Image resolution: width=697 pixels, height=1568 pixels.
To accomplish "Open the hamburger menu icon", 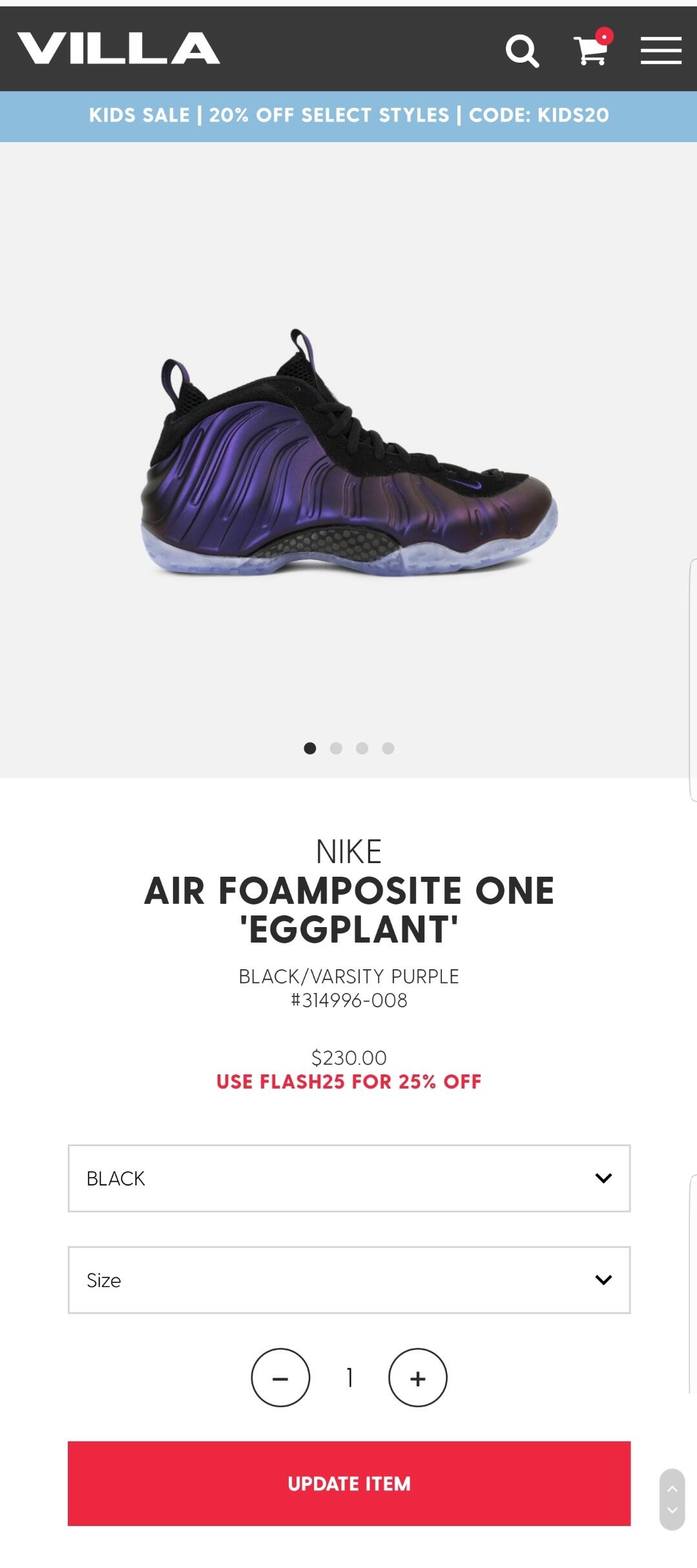I will tap(661, 50).
